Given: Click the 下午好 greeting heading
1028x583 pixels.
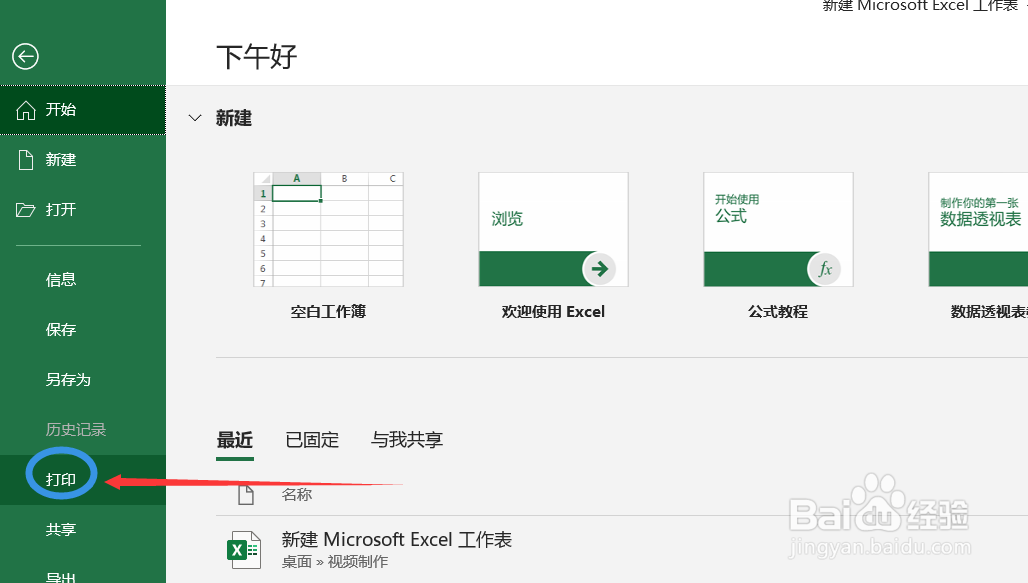Looking at the screenshot, I should (x=257, y=57).
